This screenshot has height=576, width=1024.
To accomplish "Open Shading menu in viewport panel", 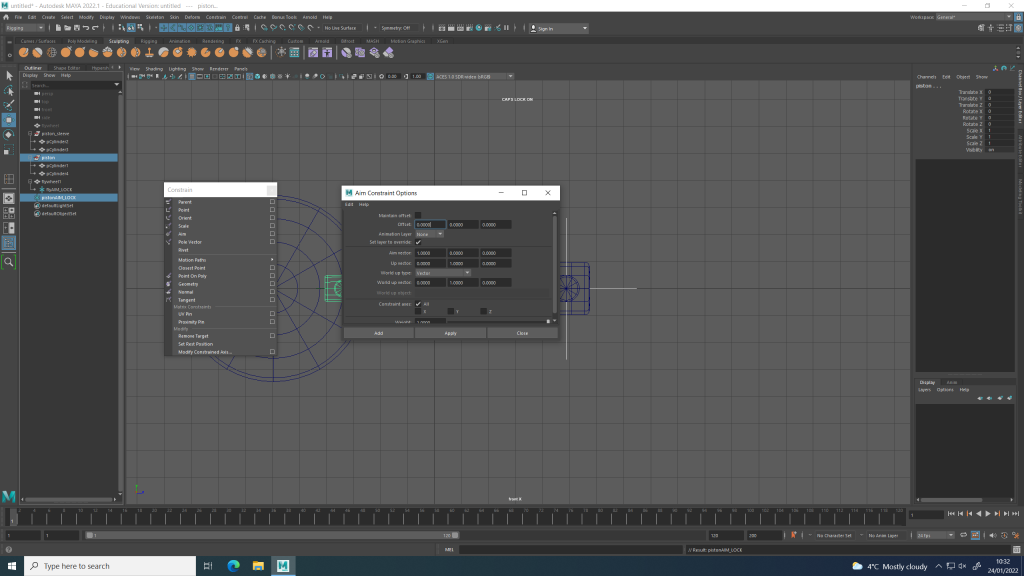I will [x=154, y=69].
